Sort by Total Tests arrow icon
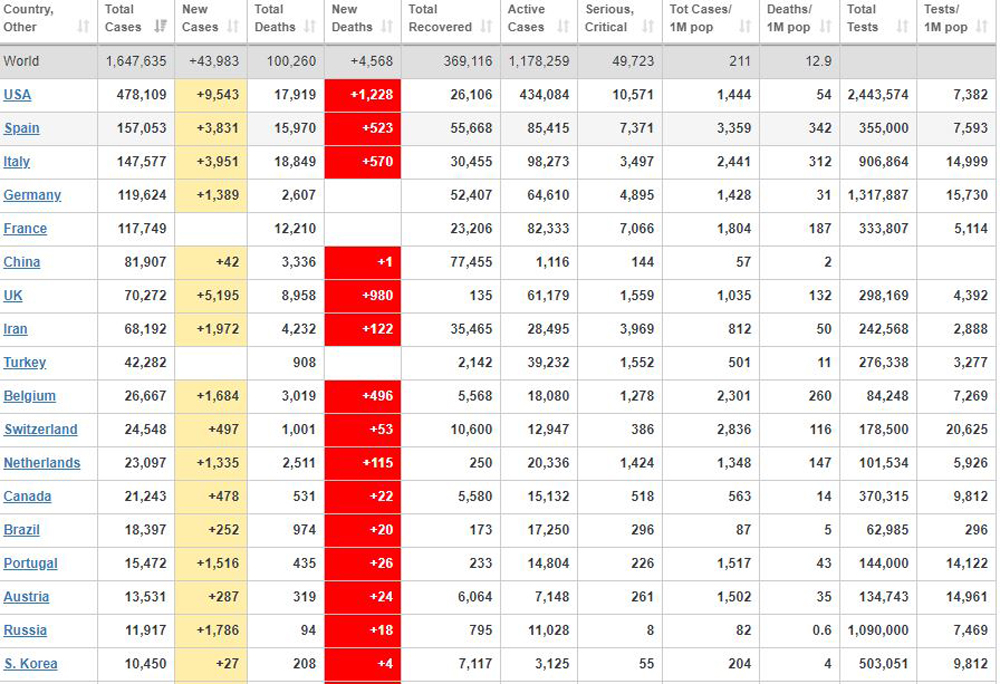 pos(902,26)
